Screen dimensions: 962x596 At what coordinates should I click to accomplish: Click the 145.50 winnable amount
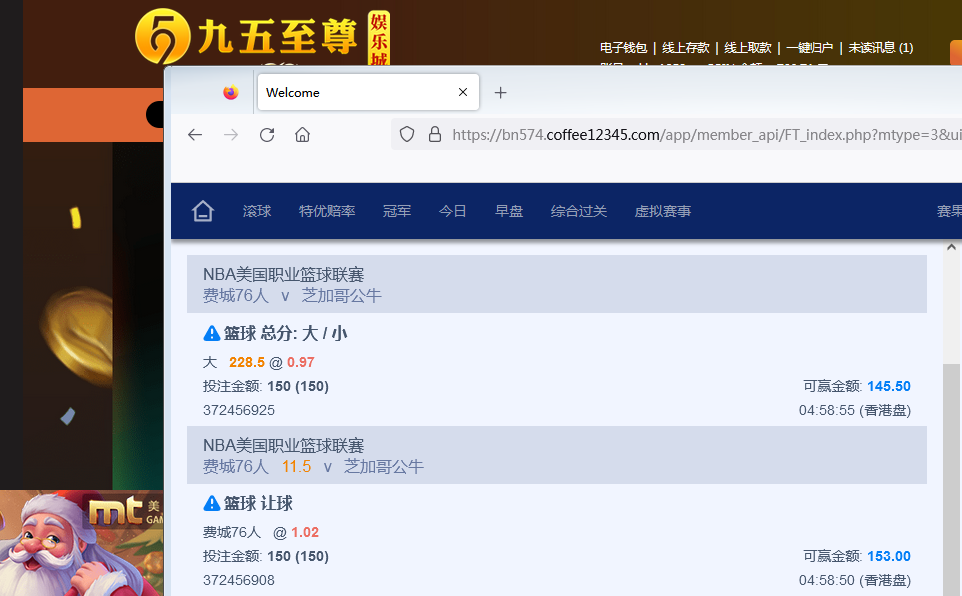[x=889, y=386]
